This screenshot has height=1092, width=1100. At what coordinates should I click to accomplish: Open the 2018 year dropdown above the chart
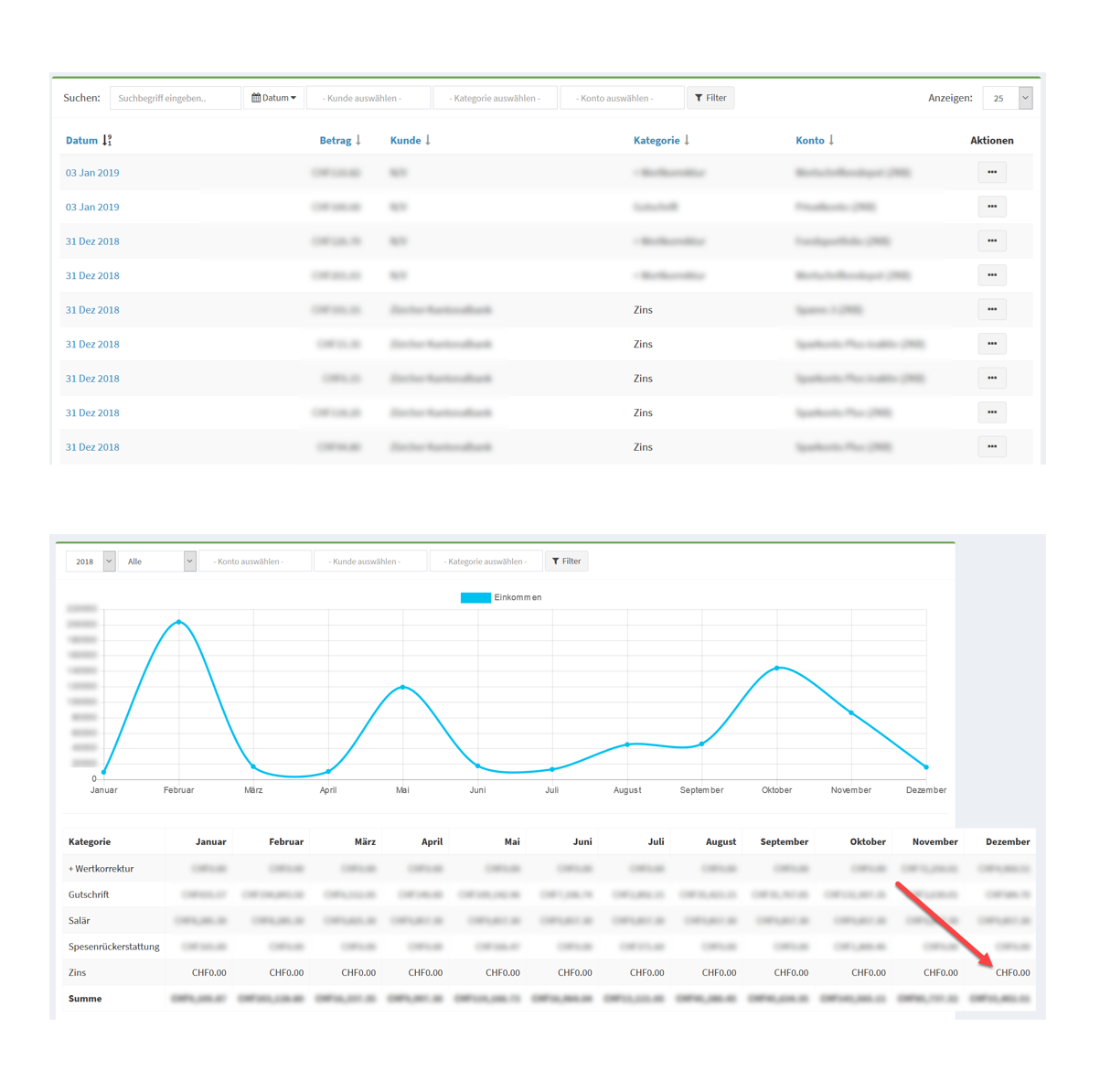click(91, 561)
